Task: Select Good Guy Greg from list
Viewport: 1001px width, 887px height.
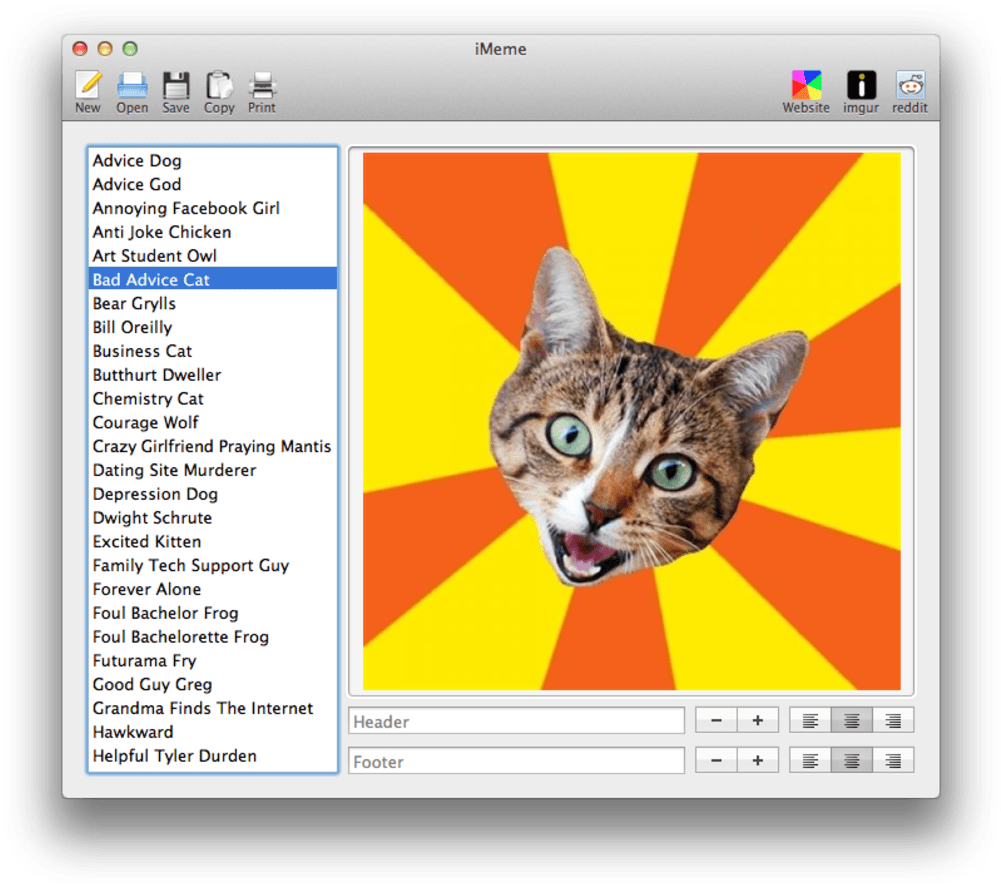Action: pyautogui.click(x=152, y=685)
